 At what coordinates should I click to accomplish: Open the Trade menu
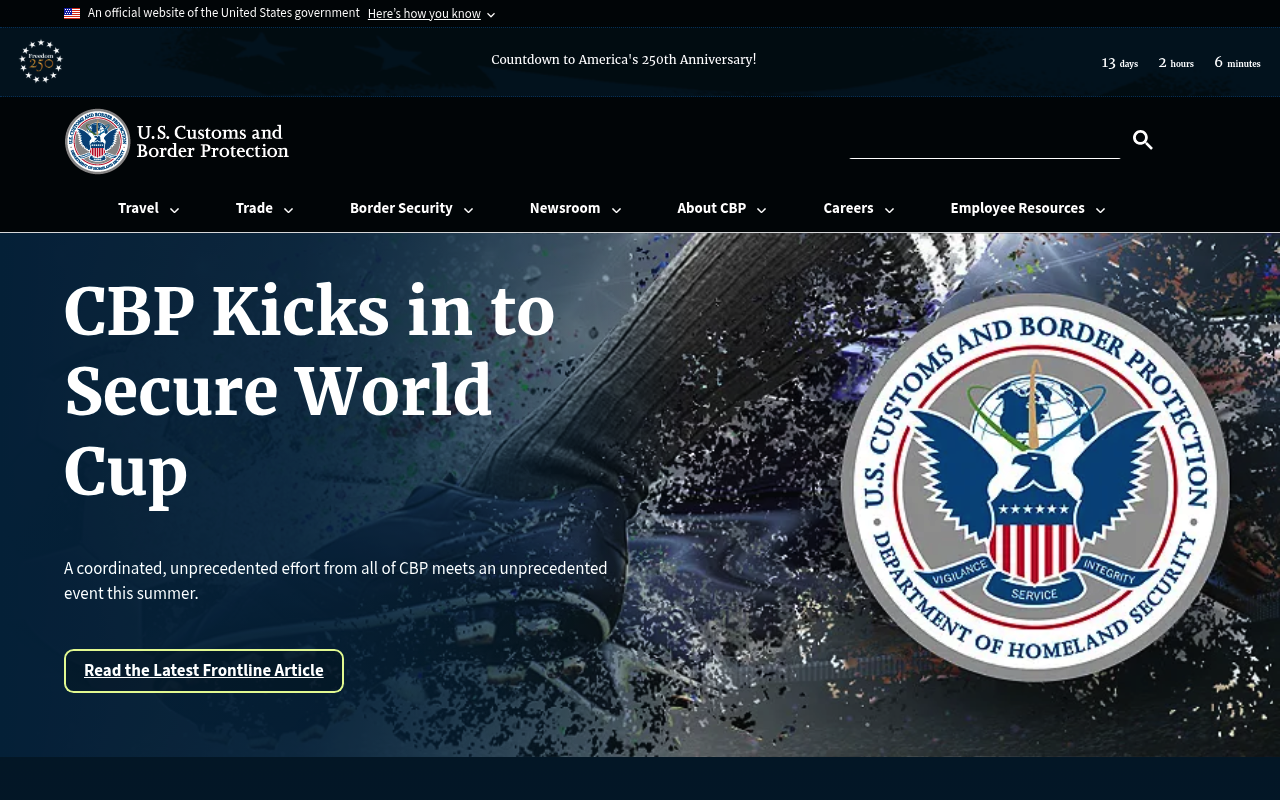coord(254,208)
